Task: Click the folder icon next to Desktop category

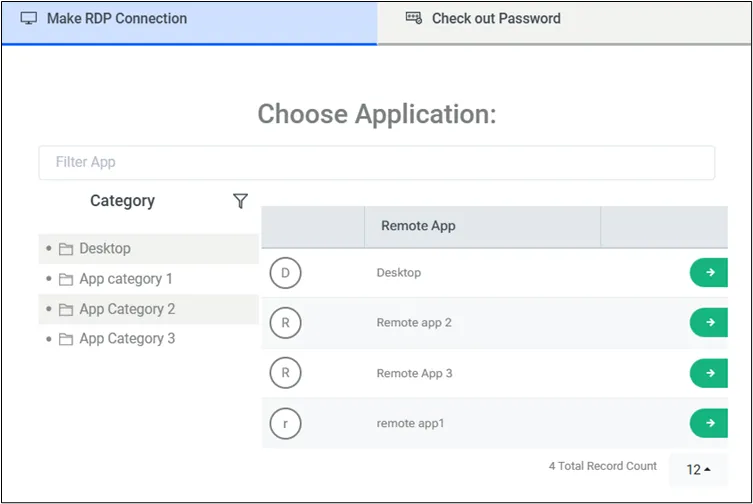Action: [66, 249]
